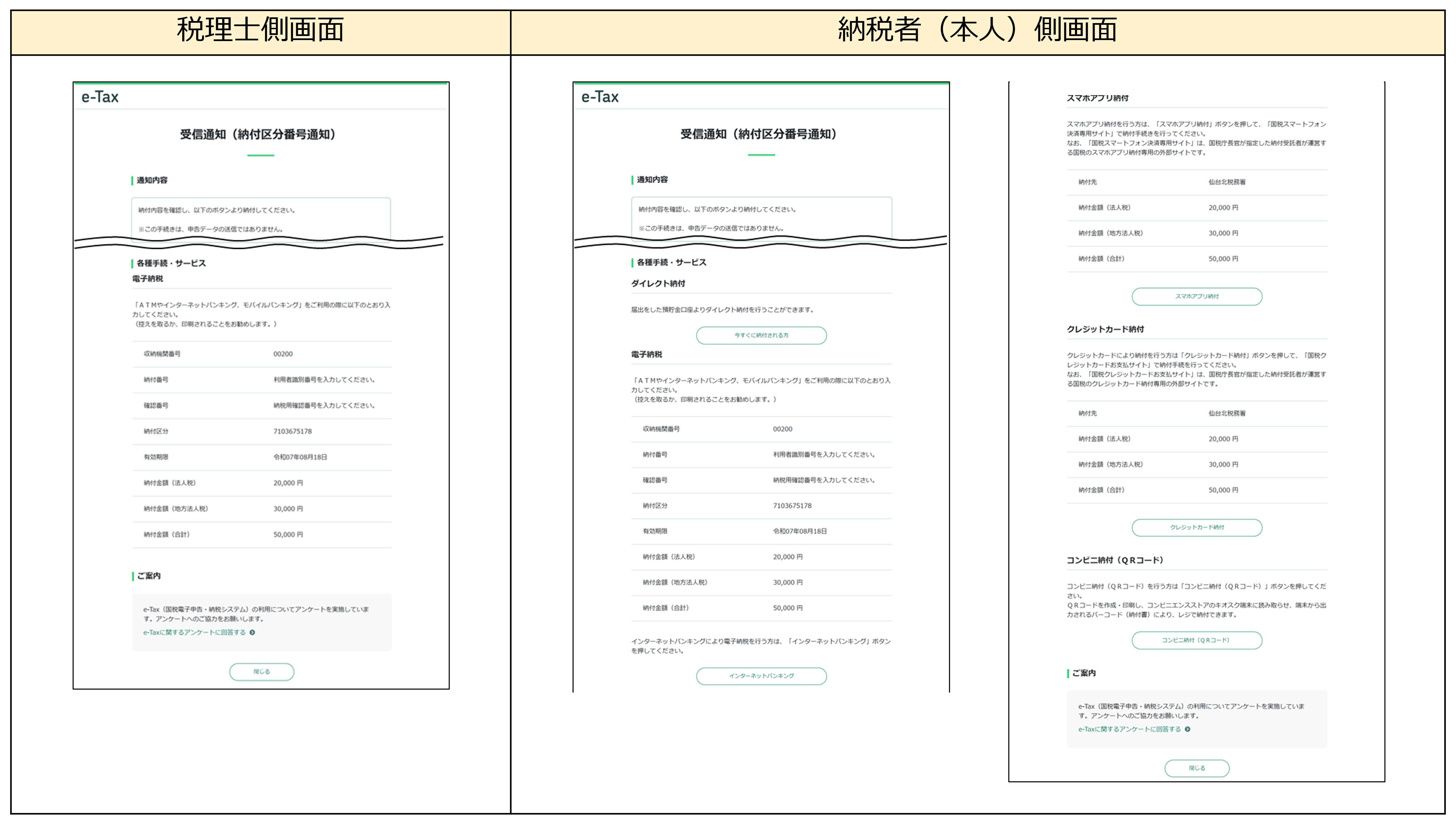Image resolution: width=1456 pixels, height=824 pixels.
Task: Click 納付区分 value 7103675178 in 税理士側画面
Action: tap(293, 432)
